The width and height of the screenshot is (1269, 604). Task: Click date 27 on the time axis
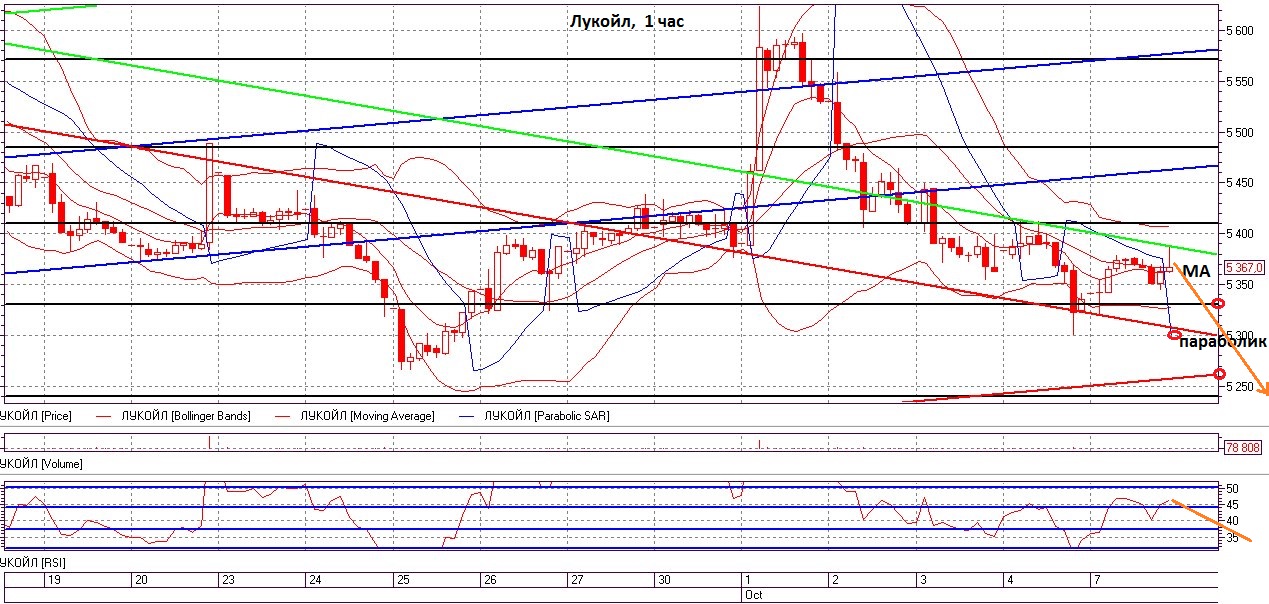[x=576, y=580]
